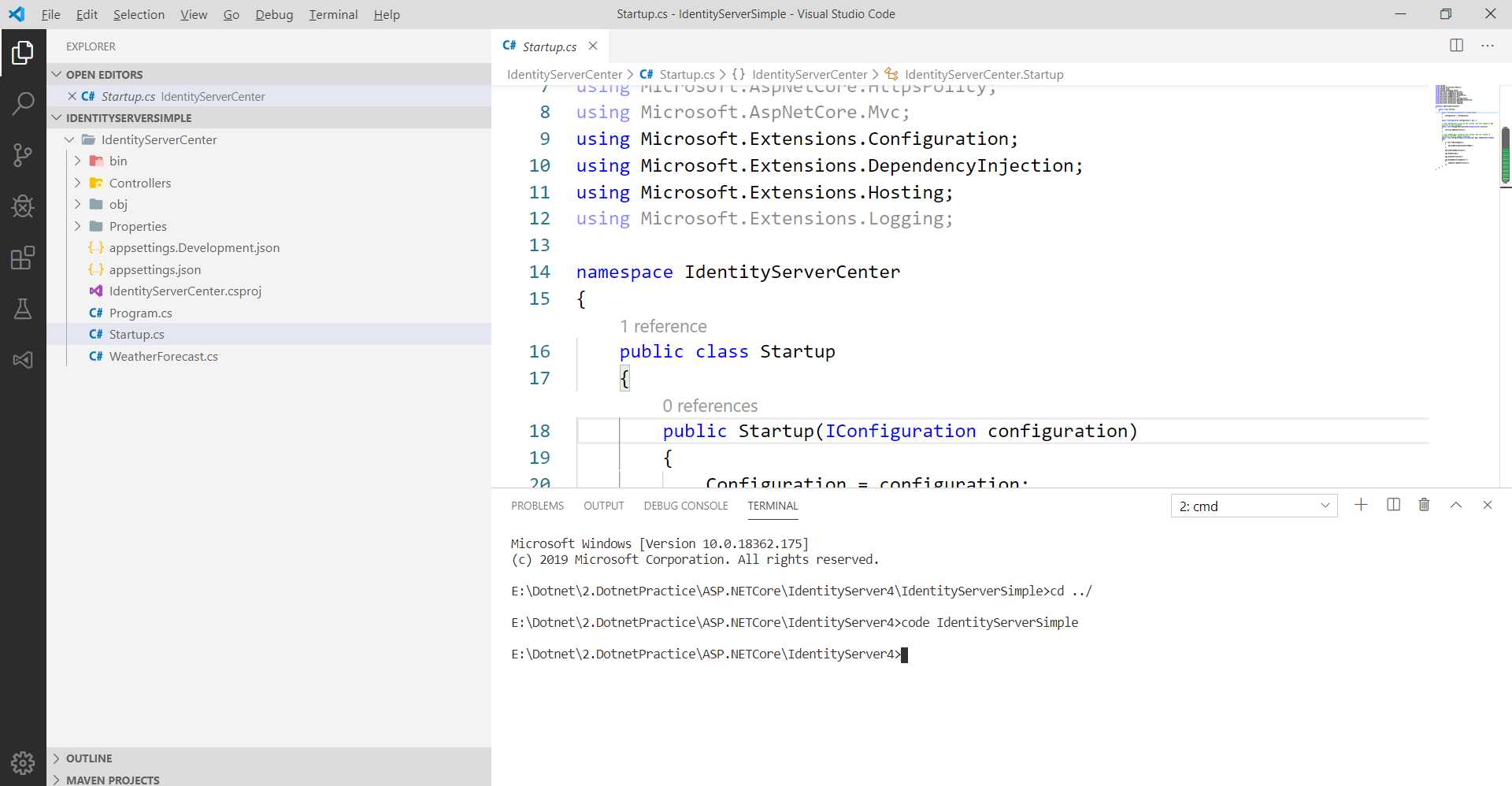The height and width of the screenshot is (786, 1512).
Task: Open the Help menu
Action: click(x=387, y=14)
